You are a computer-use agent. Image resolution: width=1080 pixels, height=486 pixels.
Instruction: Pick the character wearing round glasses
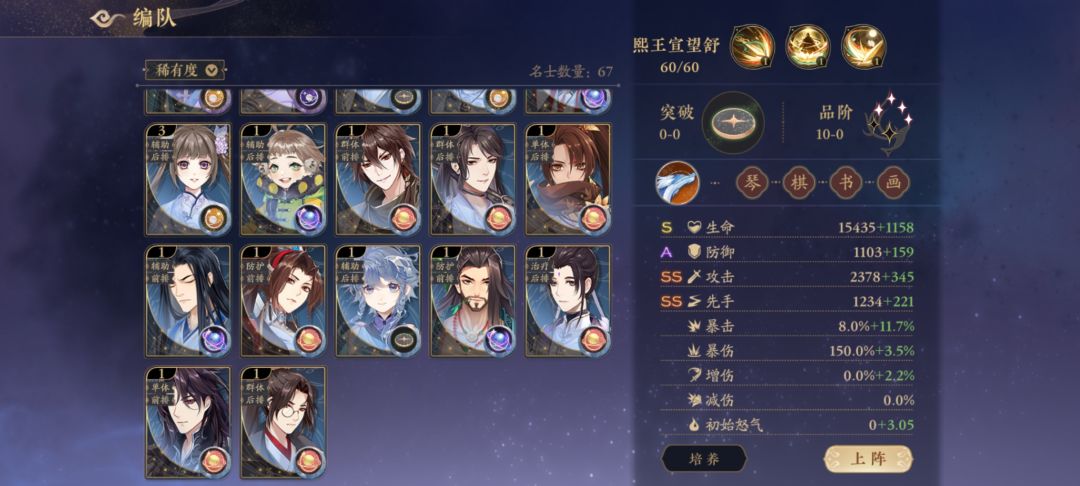coord(283,422)
